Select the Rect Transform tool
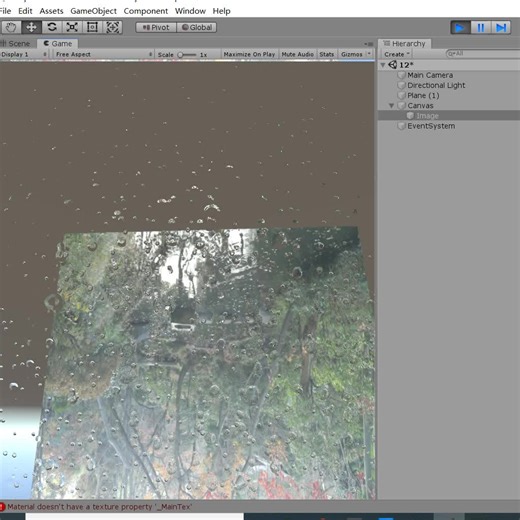The image size is (520, 520). (92, 27)
